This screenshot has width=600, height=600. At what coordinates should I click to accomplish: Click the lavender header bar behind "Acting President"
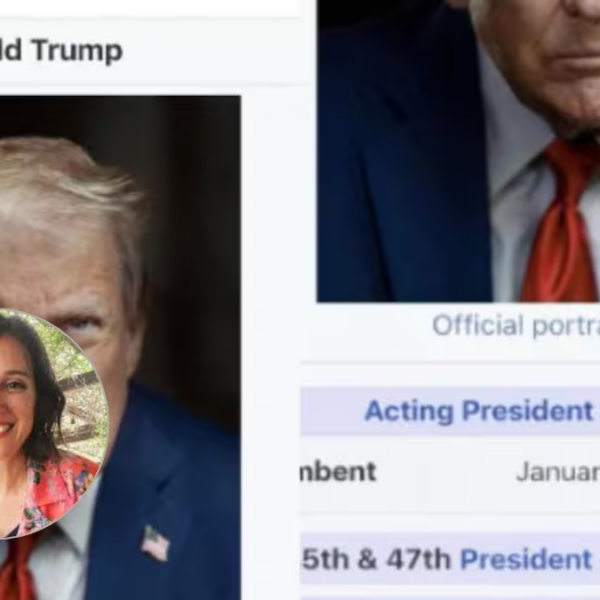tap(450, 411)
